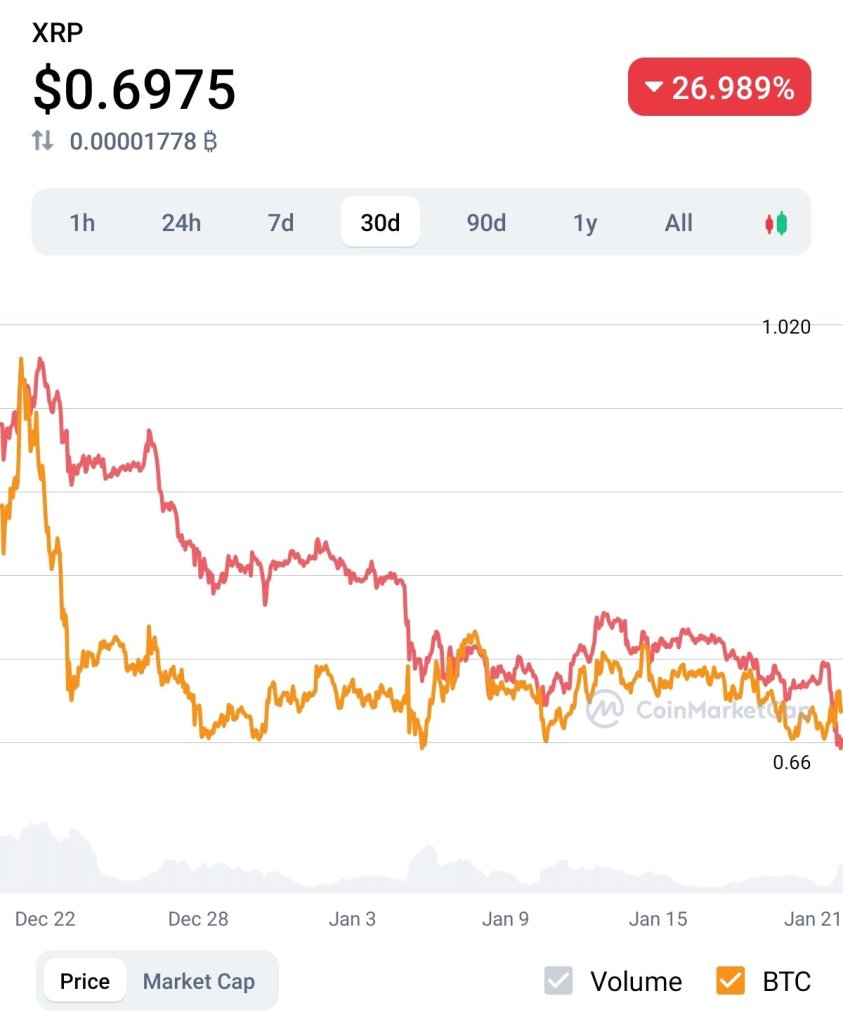Click the CoinMarketCap watermark logo
Screen dimensions: 843x1024
(x=604, y=709)
